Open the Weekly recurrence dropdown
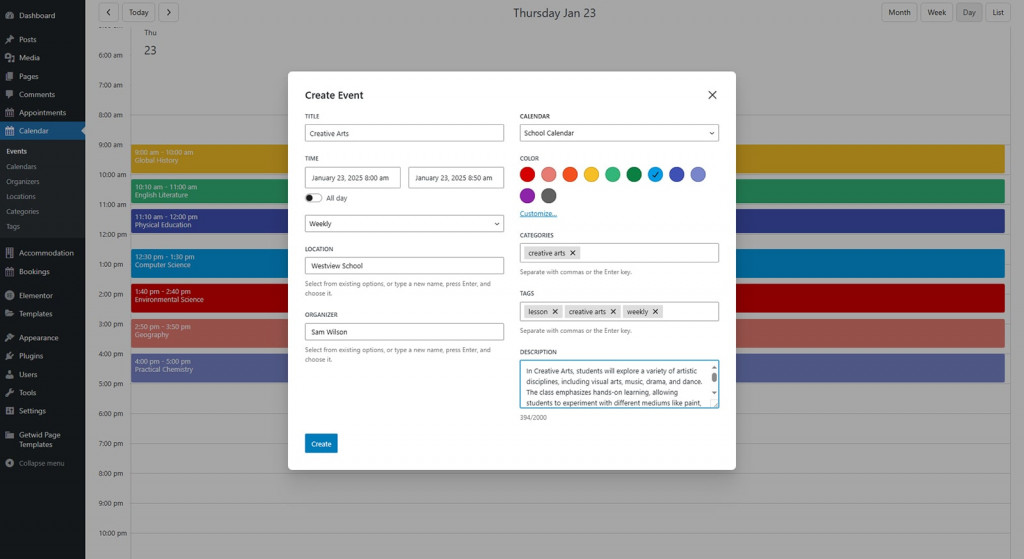 point(404,223)
